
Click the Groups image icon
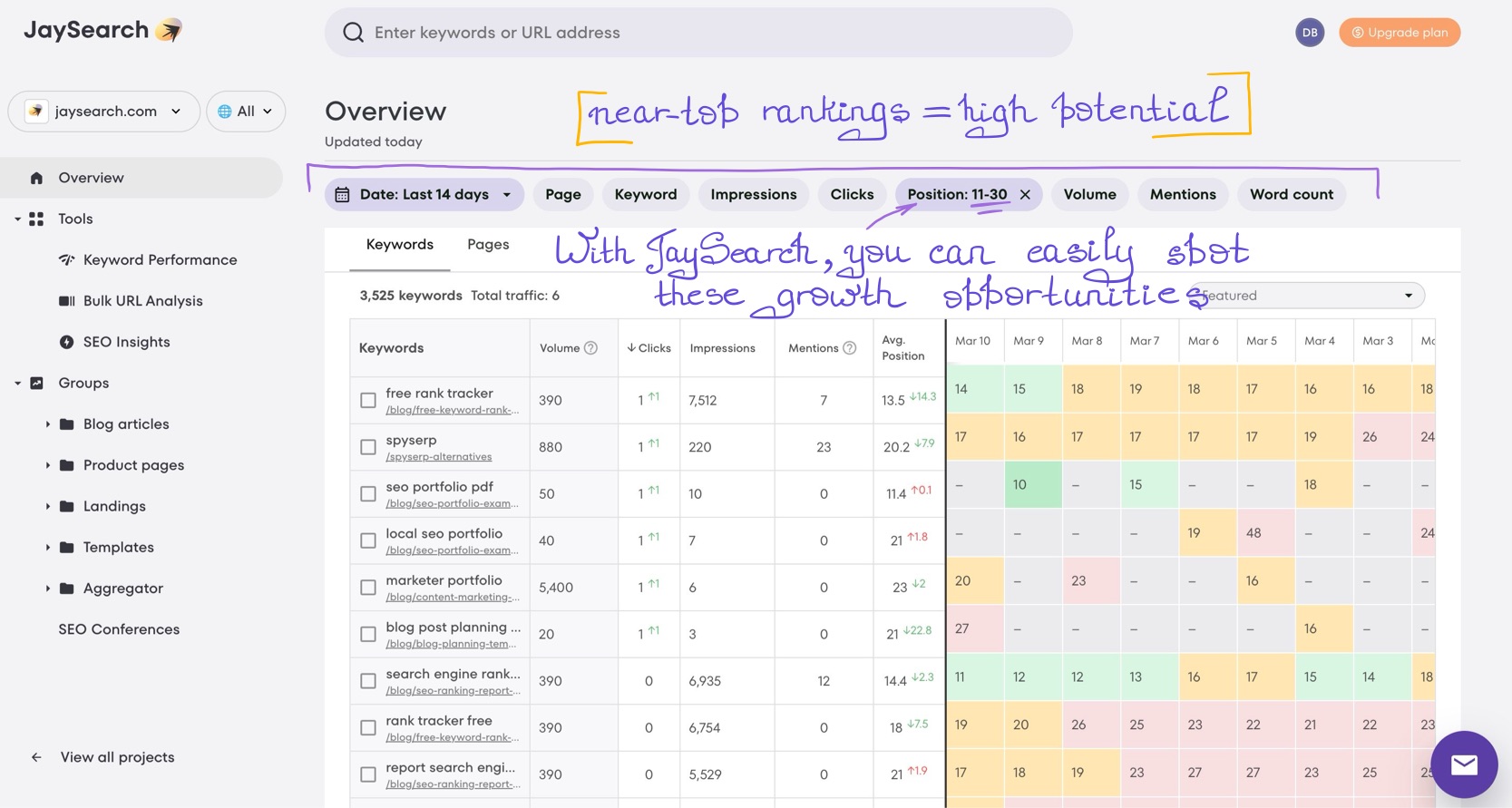(36, 383)
